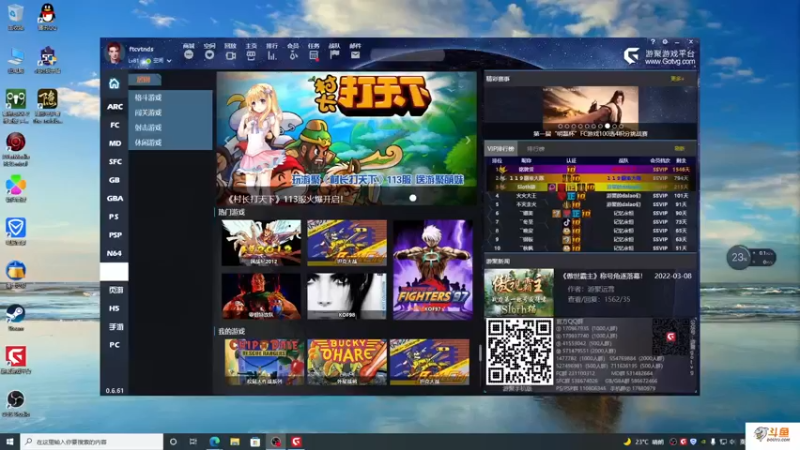This screenshot has height=450, width=800.
Task: Open the settings gear in title bar
Action: click(665, 42)
